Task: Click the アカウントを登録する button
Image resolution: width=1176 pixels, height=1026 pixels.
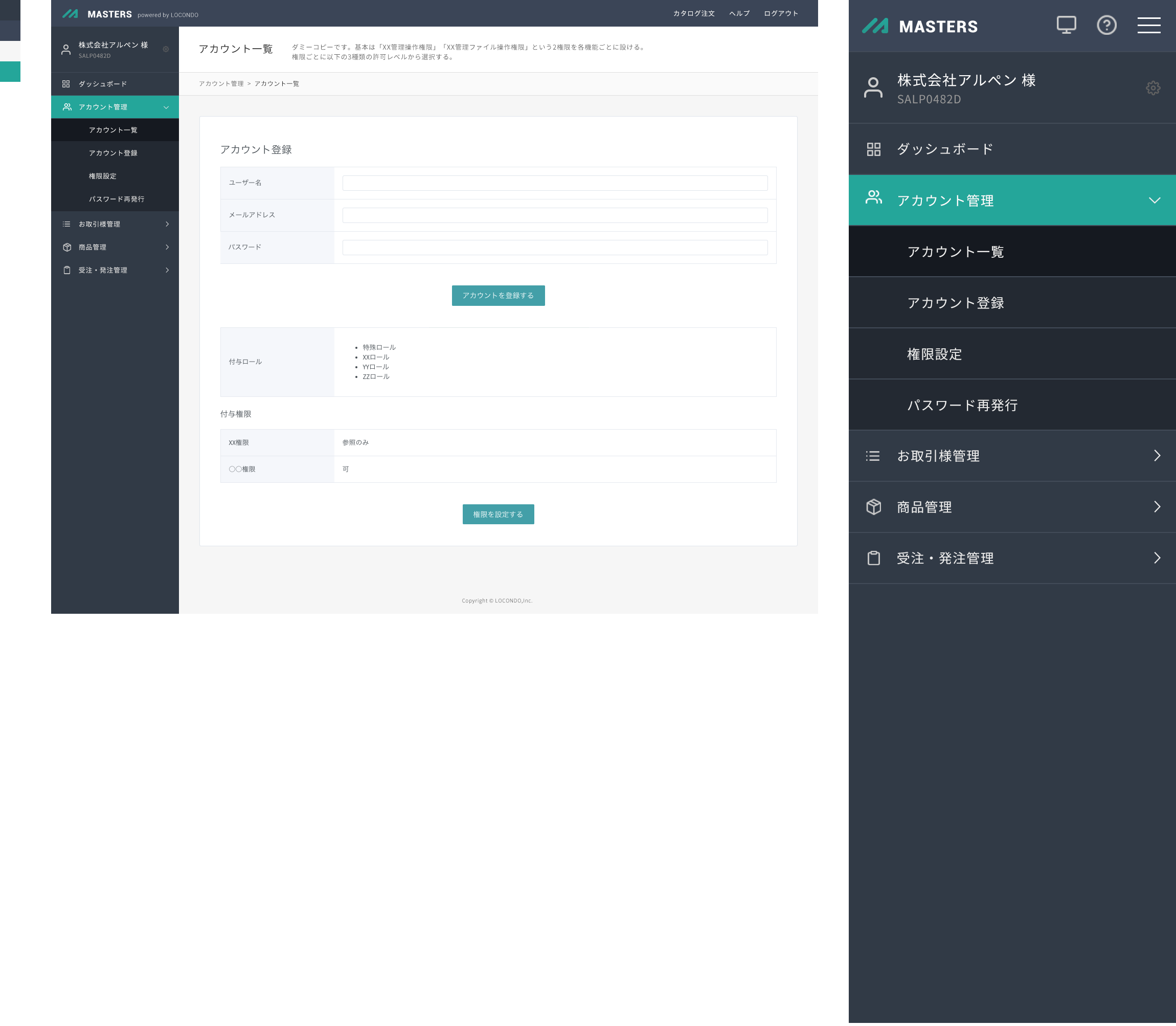Action: (498, 296)
